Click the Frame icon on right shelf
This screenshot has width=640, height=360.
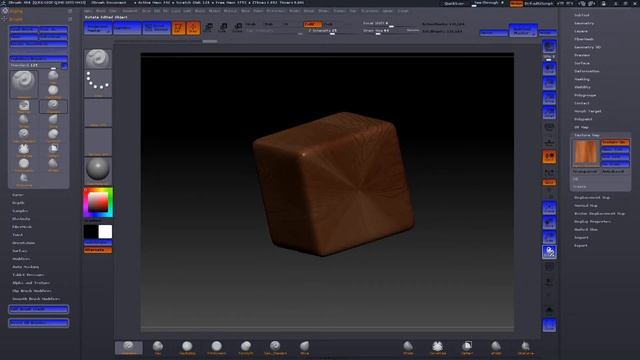549,207
